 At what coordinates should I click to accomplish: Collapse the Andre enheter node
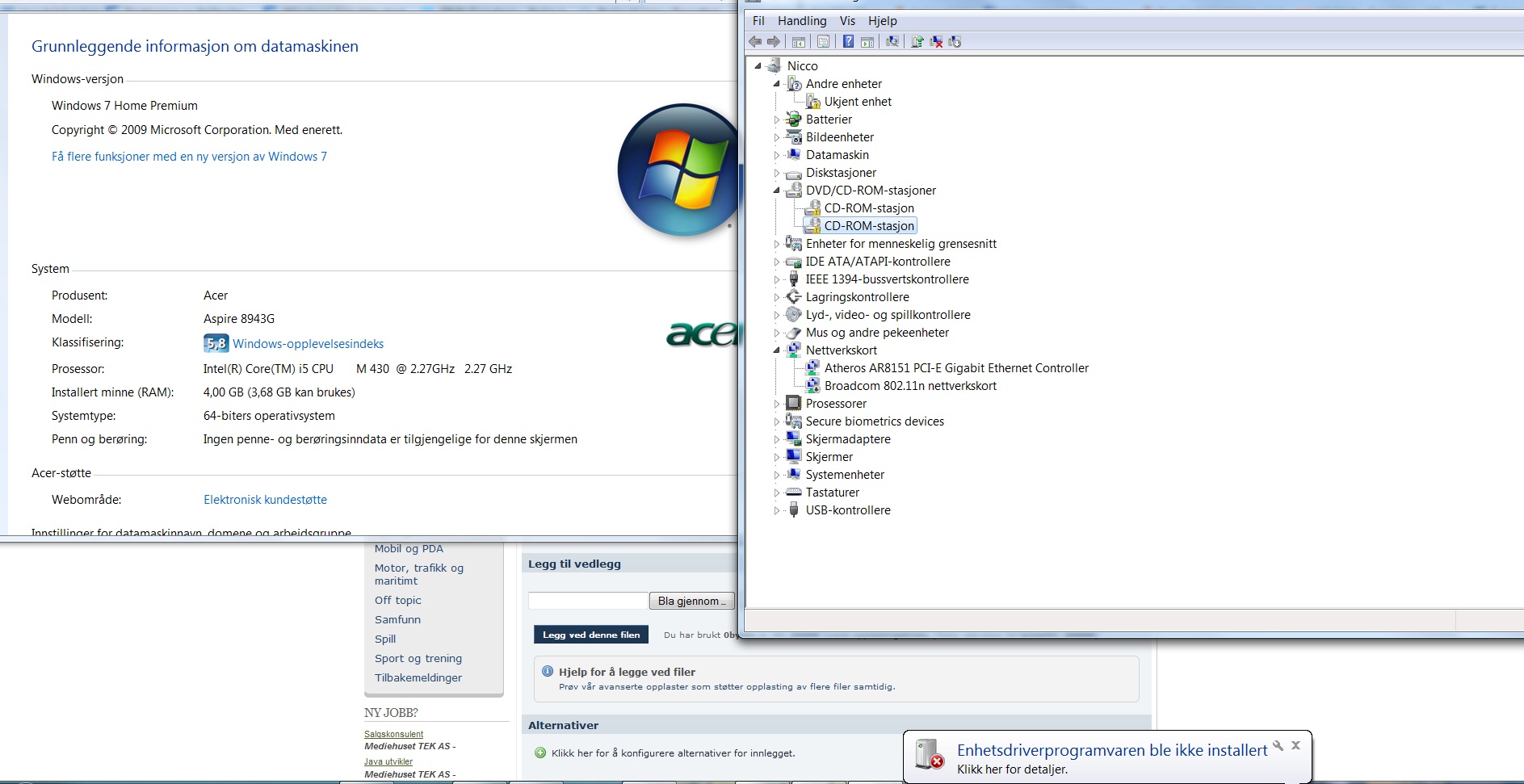coord(777,84)
